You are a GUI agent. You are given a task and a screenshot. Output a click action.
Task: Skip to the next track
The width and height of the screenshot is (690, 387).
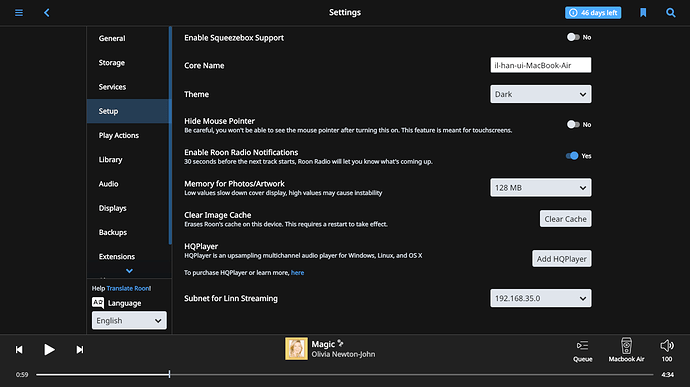coord(80,350)
